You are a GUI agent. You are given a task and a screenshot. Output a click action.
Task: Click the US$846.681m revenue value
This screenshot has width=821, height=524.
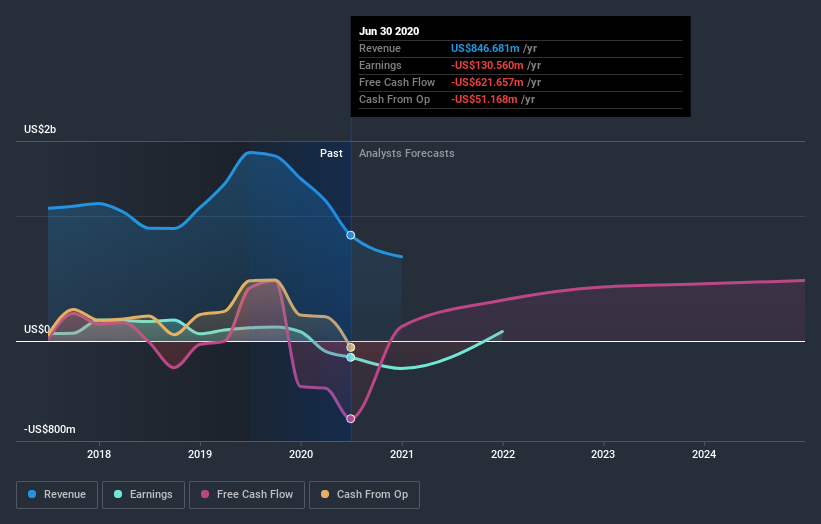[485, 48]
